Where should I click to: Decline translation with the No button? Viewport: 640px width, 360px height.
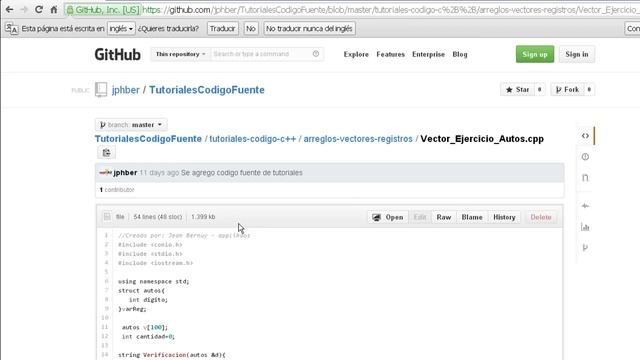[x=251, y=29]
